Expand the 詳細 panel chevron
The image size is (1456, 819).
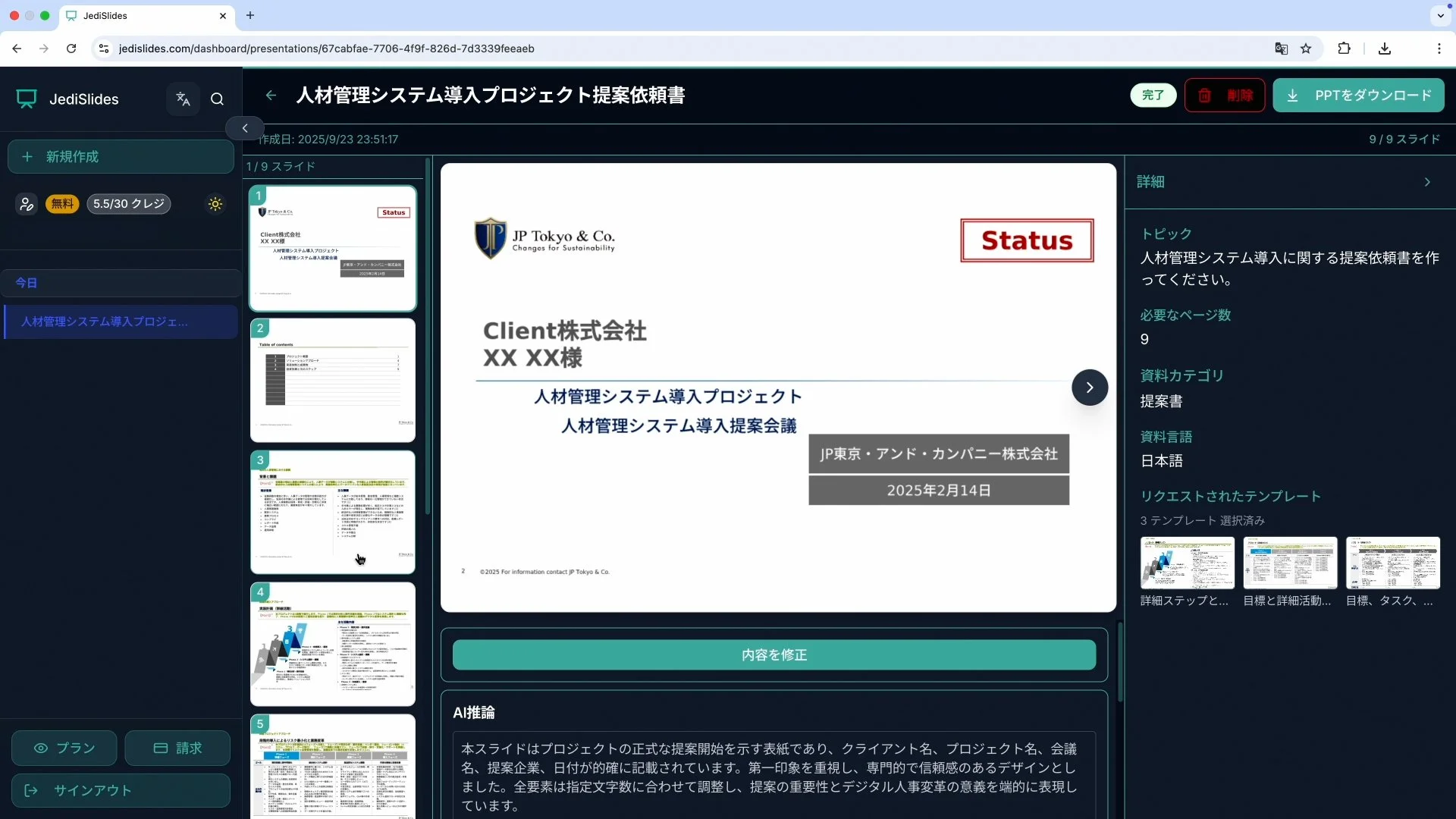pos(1427,182)
